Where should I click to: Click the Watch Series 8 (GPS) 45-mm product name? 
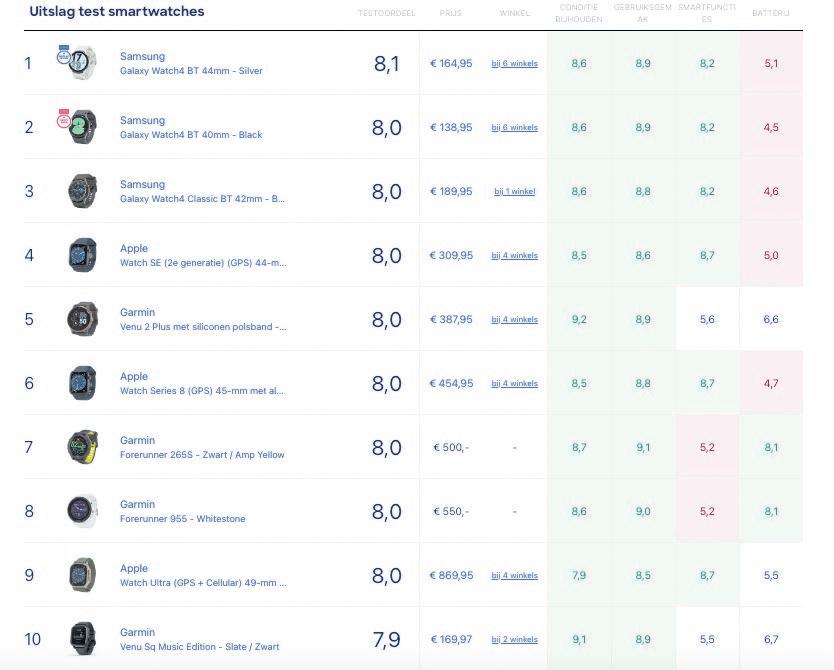click(x=202, y=391)
